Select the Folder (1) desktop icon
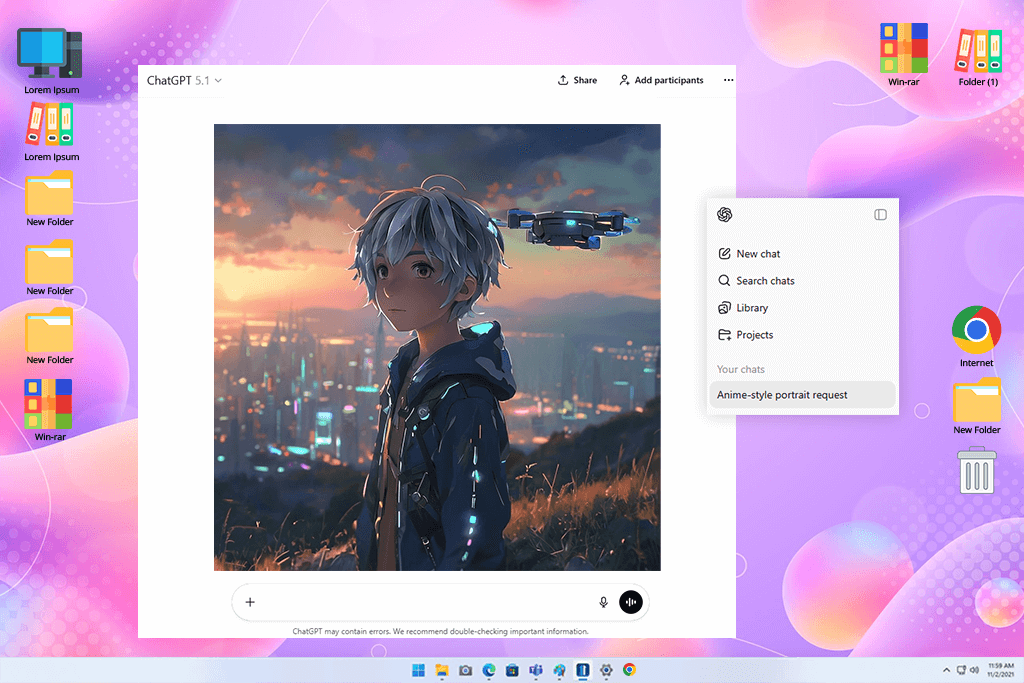 (978, 57)
